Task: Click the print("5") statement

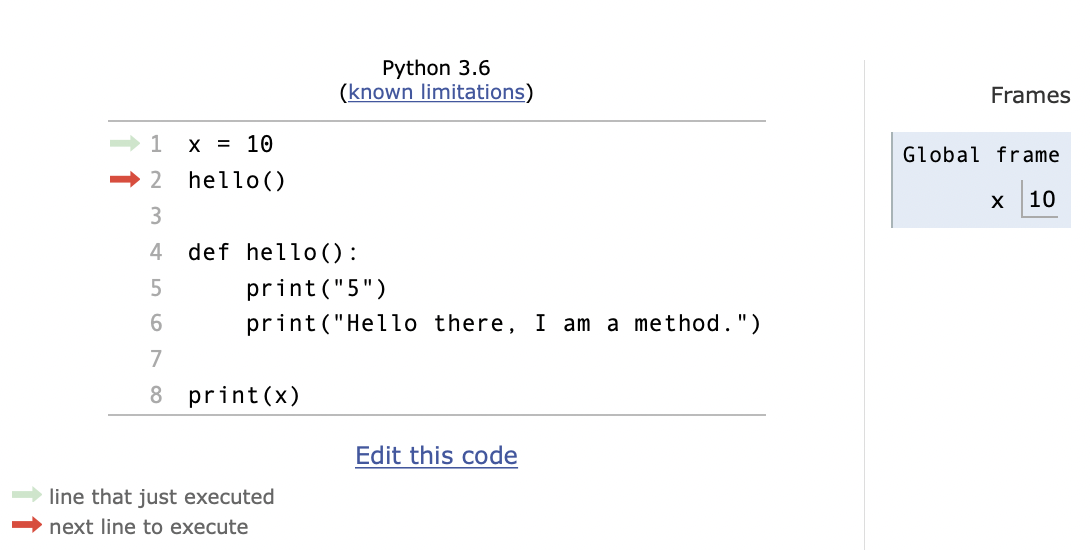Action: 316,288
